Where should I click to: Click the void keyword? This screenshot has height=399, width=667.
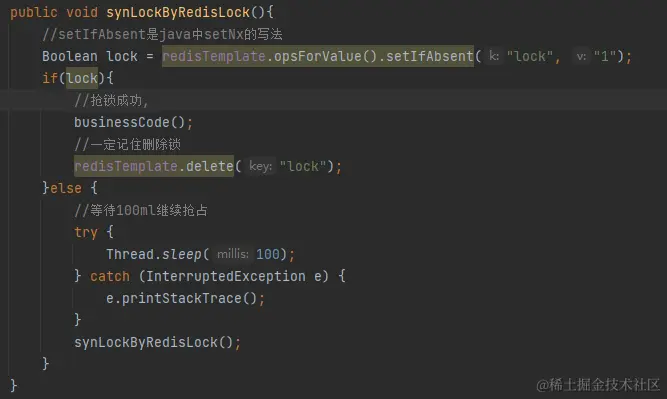coord(82,12)
